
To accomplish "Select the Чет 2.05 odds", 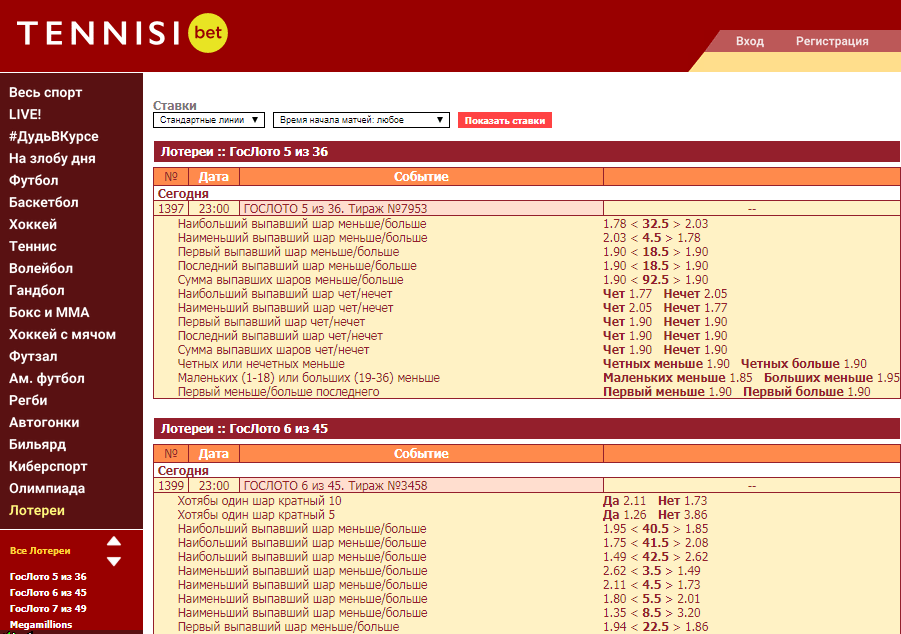I will [x=627, y=308].
